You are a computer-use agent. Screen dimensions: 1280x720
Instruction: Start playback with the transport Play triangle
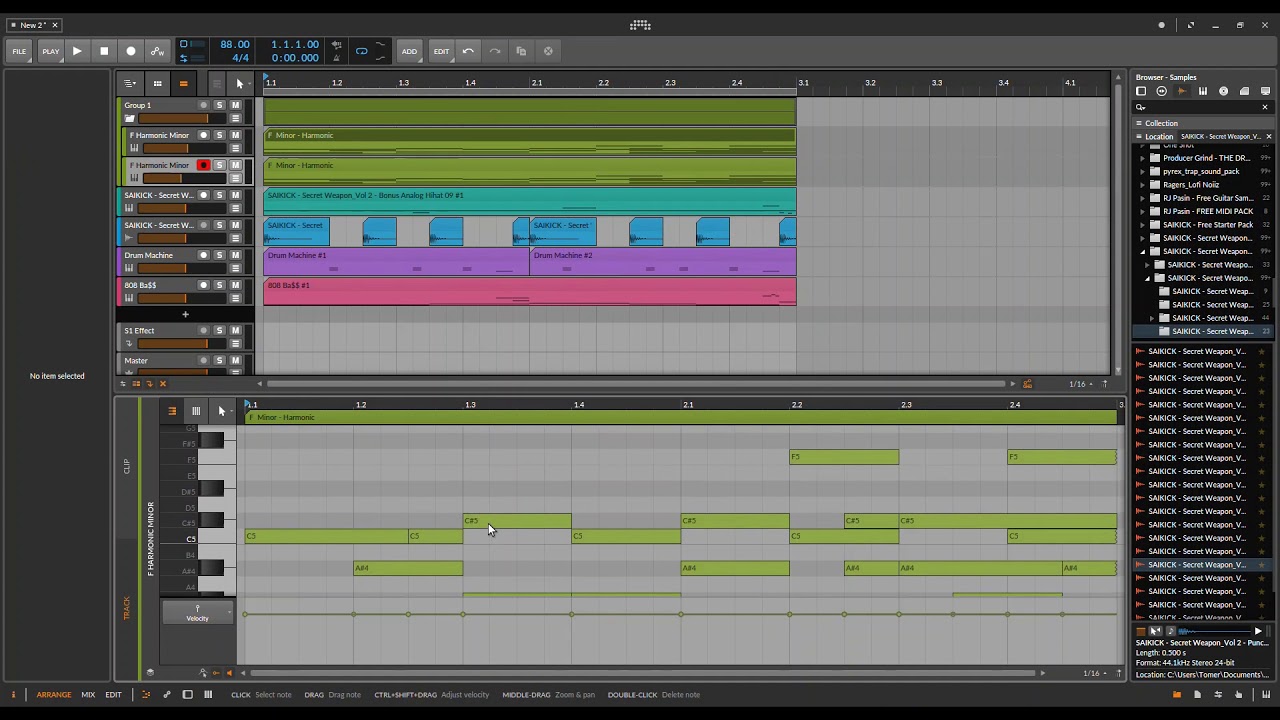click(77, 51)
